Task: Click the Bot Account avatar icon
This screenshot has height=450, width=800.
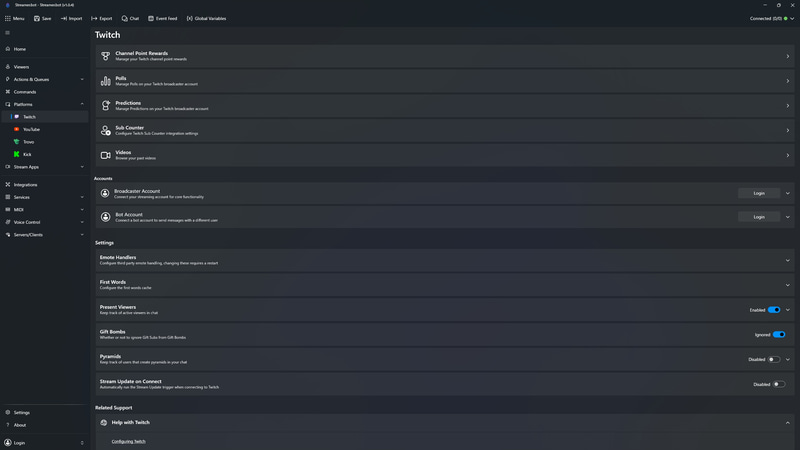Action: [105, 217]
